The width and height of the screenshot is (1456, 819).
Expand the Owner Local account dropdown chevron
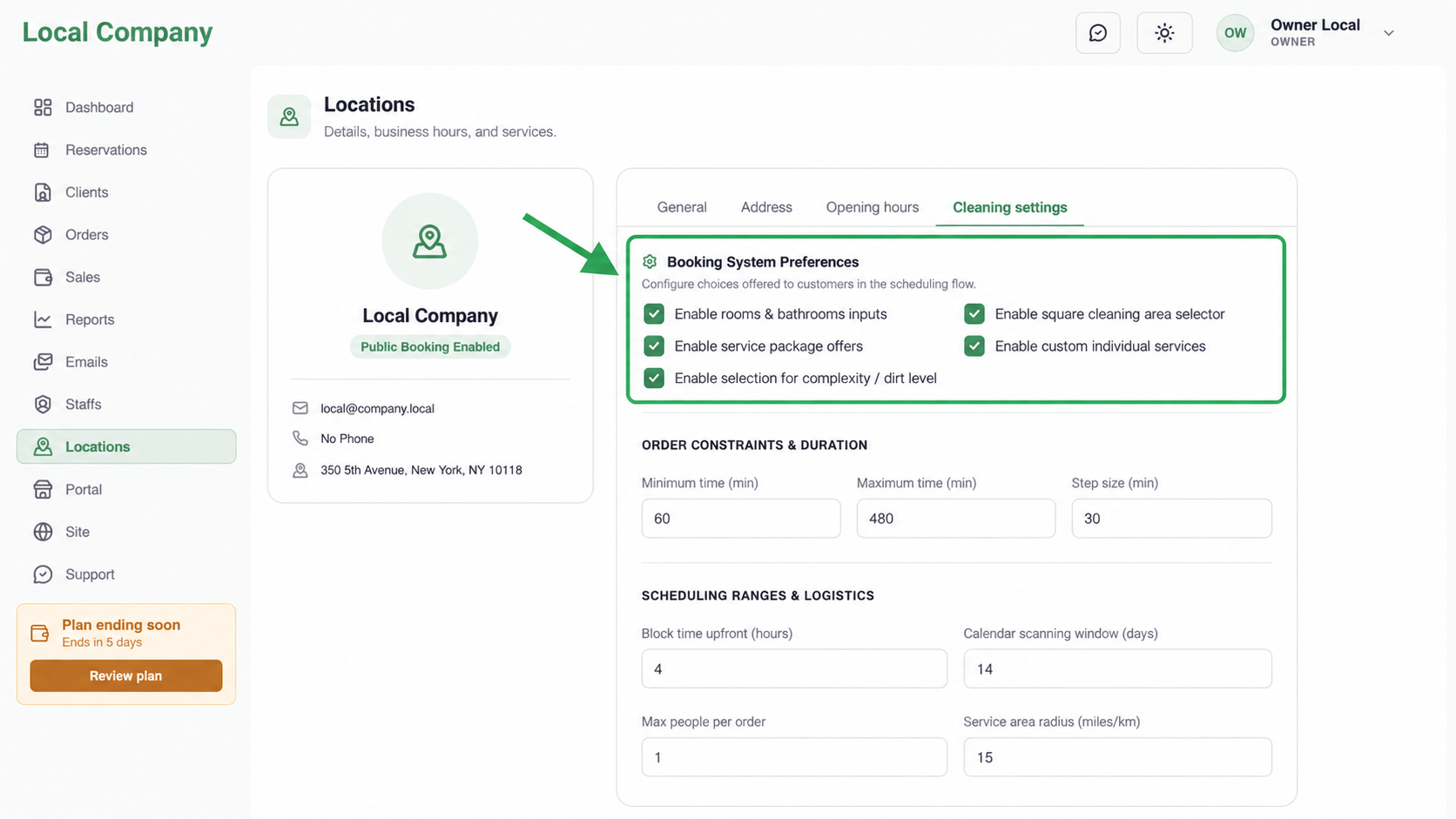[1389, 33]
